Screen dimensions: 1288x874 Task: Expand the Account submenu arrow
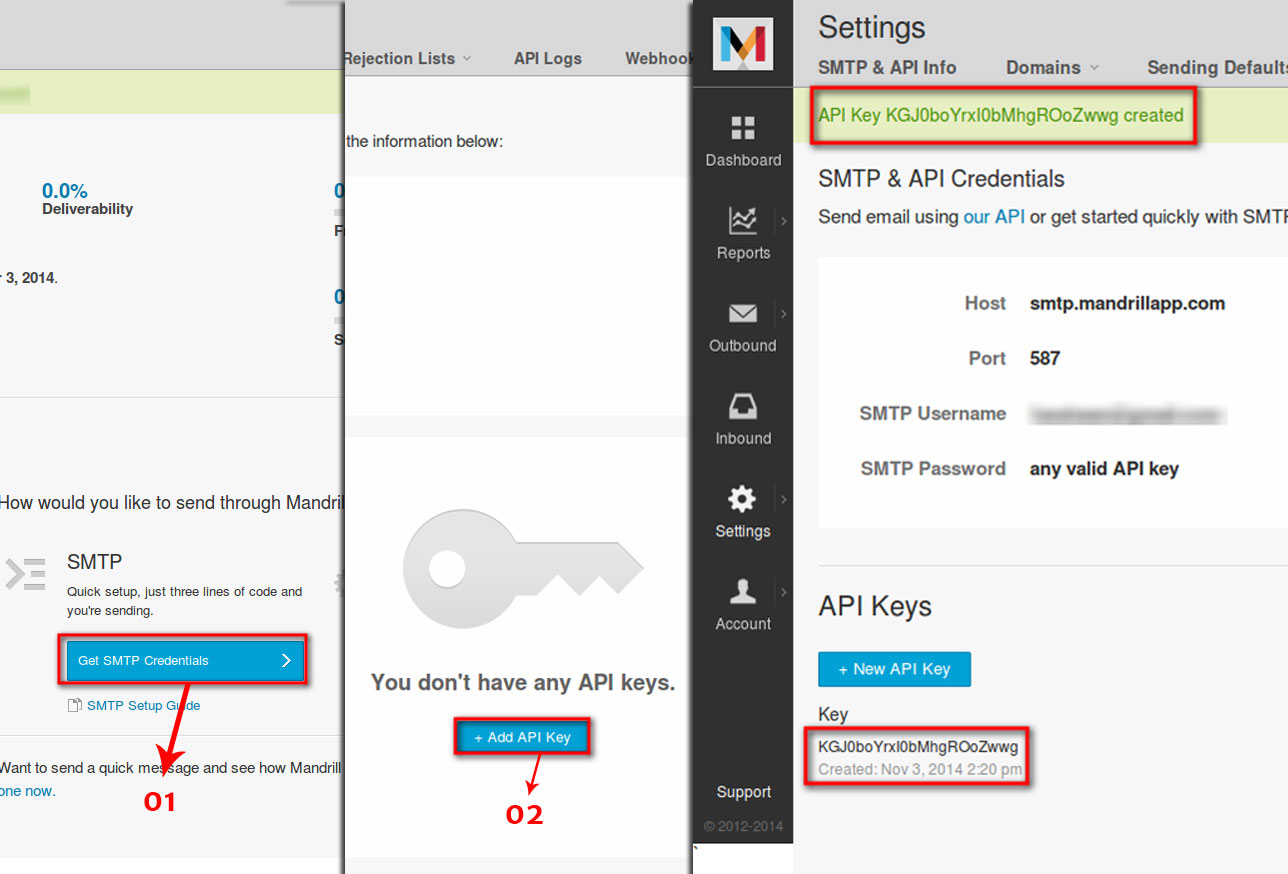pyautogui.click(x=784, y=592)
